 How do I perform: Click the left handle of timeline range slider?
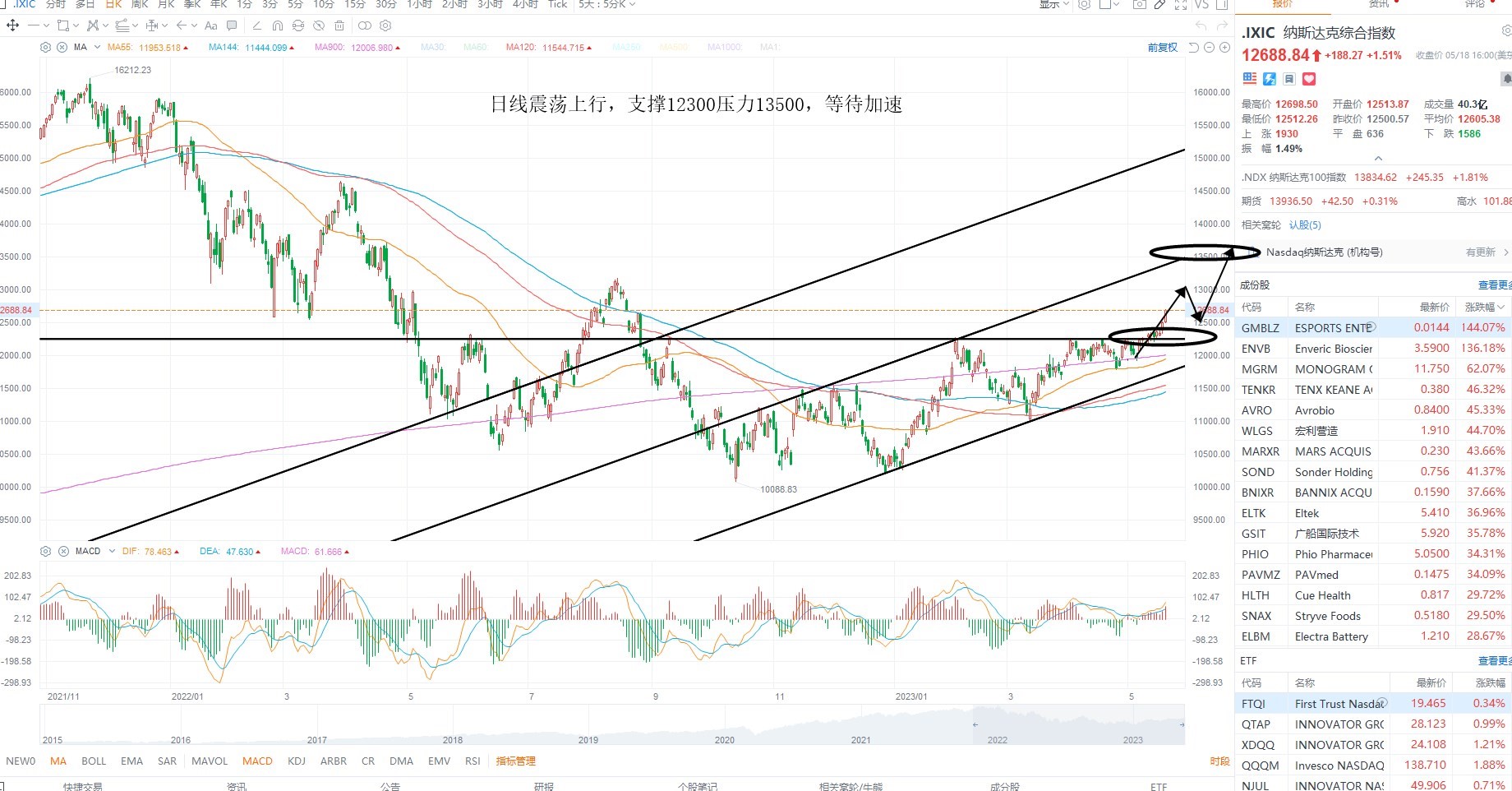coord(975,724)
